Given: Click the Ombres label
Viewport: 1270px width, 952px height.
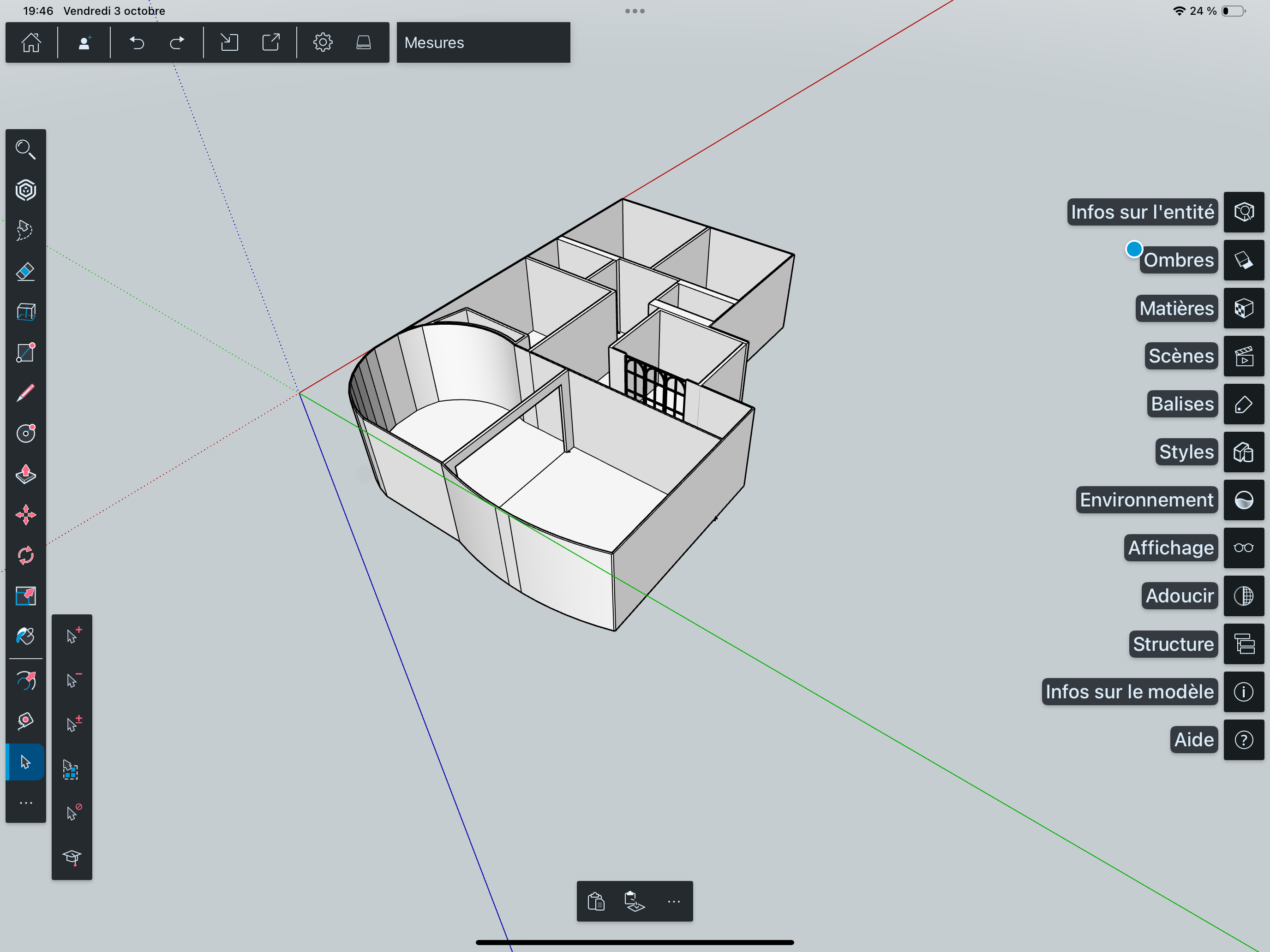Looking at the screenshot, I should click(1179, 261).
